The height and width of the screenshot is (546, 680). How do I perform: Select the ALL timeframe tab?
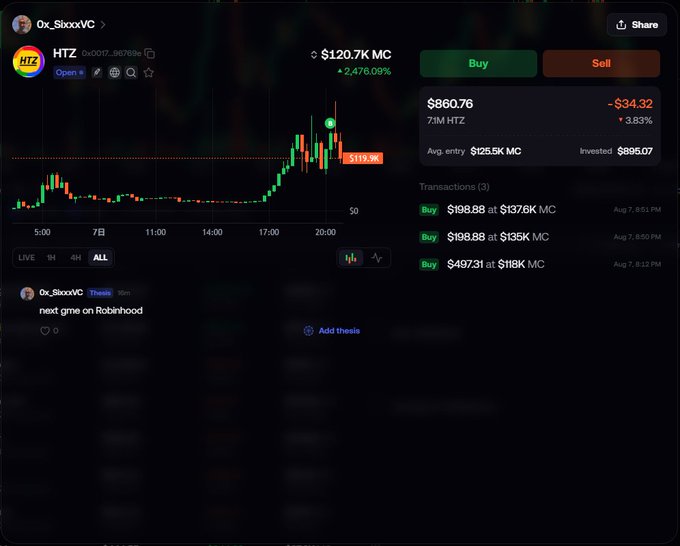point(100,258)
